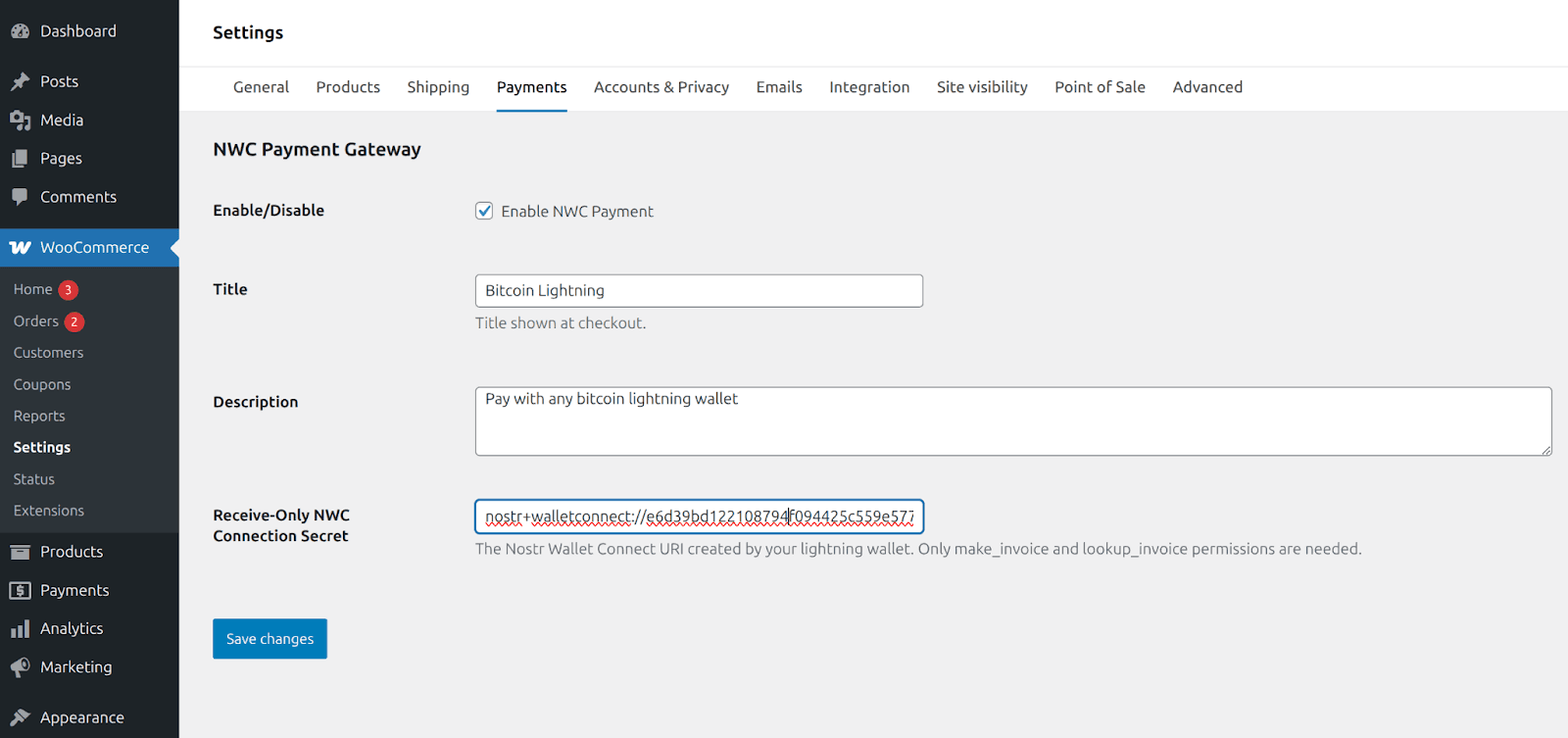The image size is (1568, 738).
Task: Go to the Integration tab
Action: tap(869, 87)
